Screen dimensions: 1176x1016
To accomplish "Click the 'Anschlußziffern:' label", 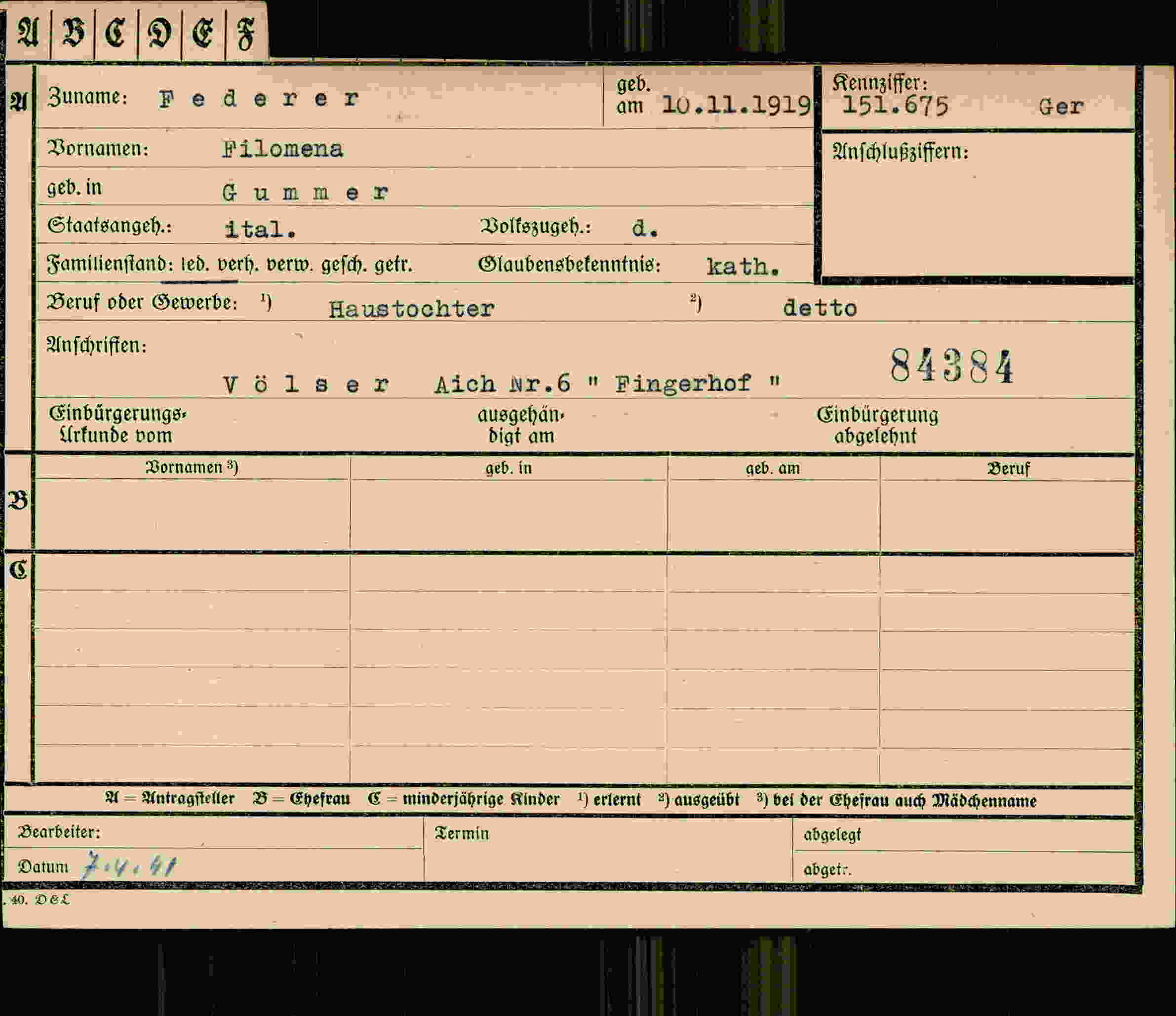I will 900,152.
